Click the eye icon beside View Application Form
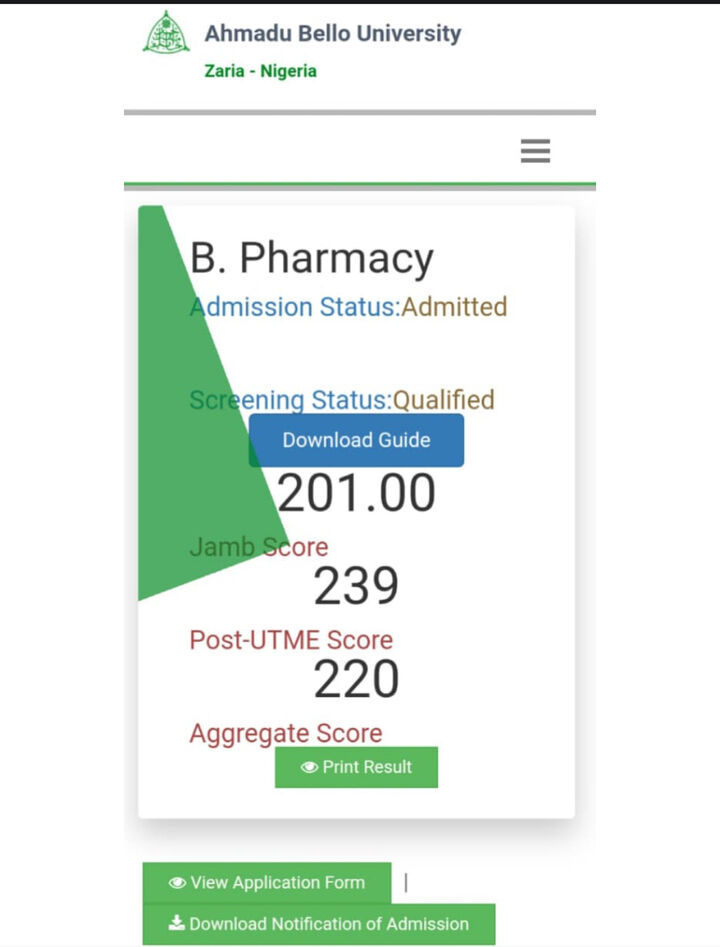This screenshot has height=947, width=720. pyautogui.click(x=178, y=883)
